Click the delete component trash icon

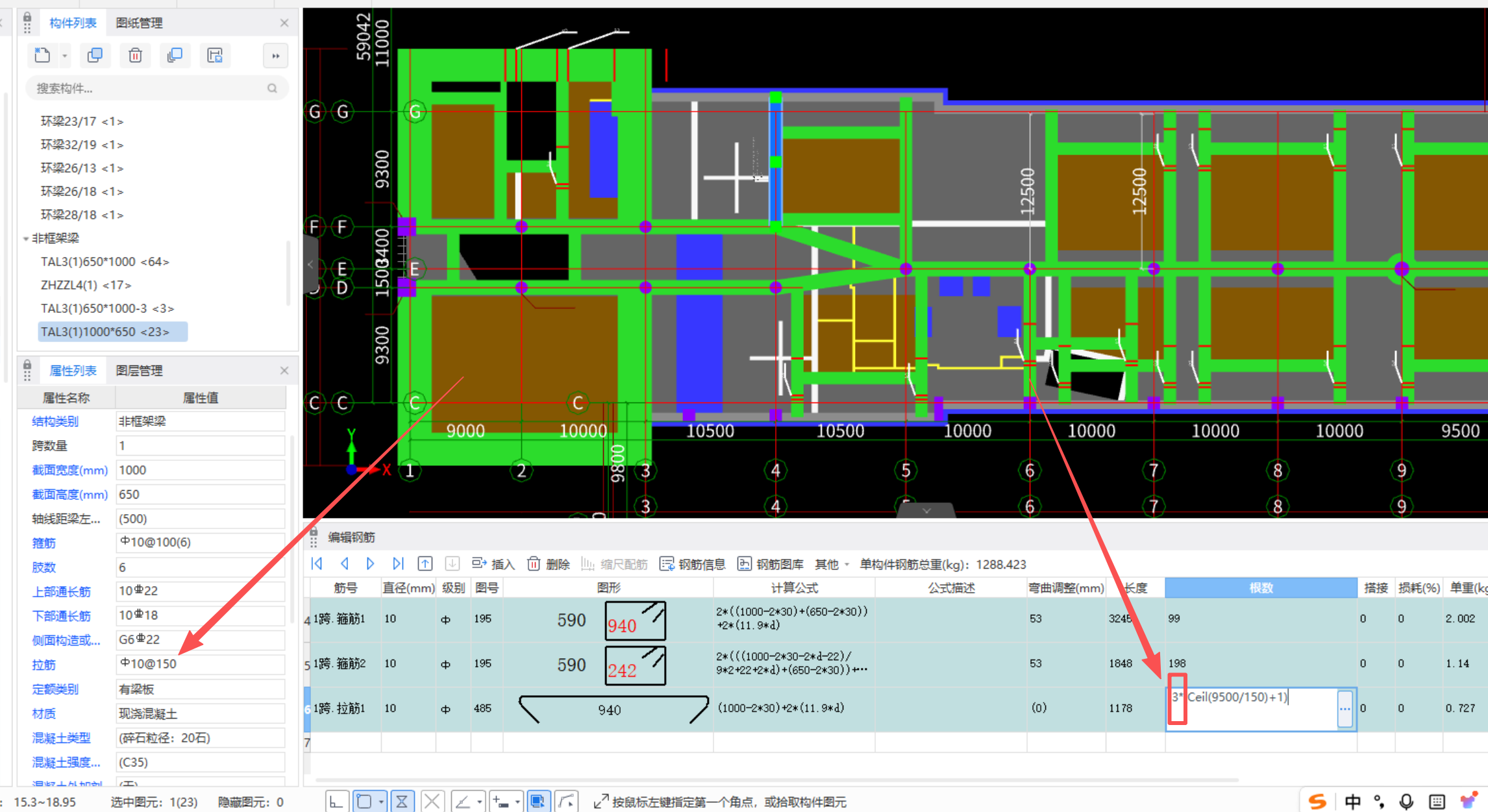135,56
